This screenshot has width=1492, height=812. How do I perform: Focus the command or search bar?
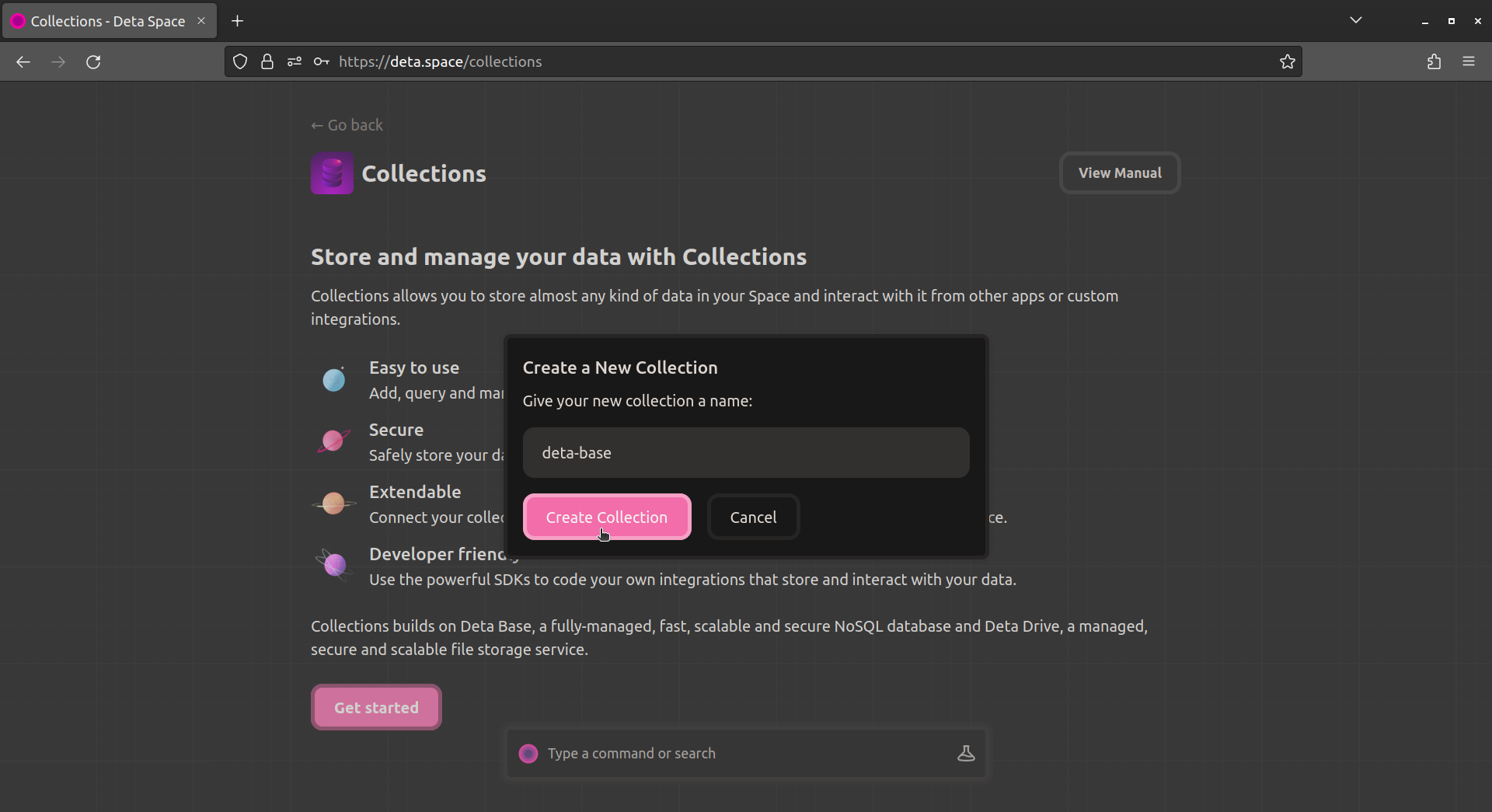(x=746, y=753)
